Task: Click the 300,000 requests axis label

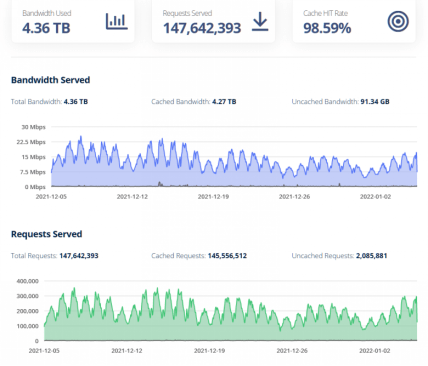Action: pyautogui.click(x=27, y=296)
